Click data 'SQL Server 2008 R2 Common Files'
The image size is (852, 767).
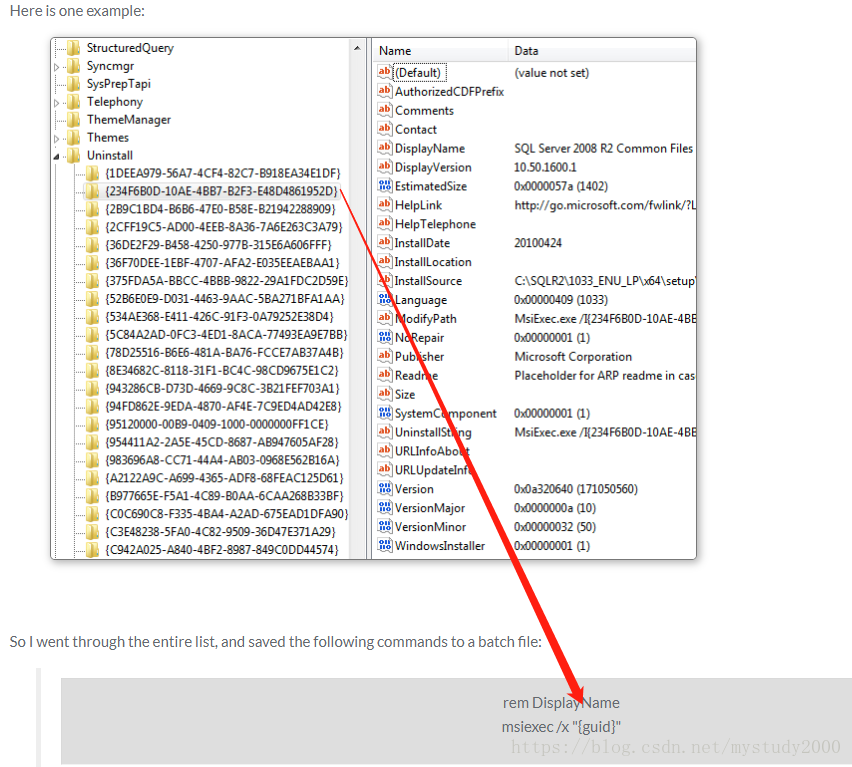tap(603, 148)
